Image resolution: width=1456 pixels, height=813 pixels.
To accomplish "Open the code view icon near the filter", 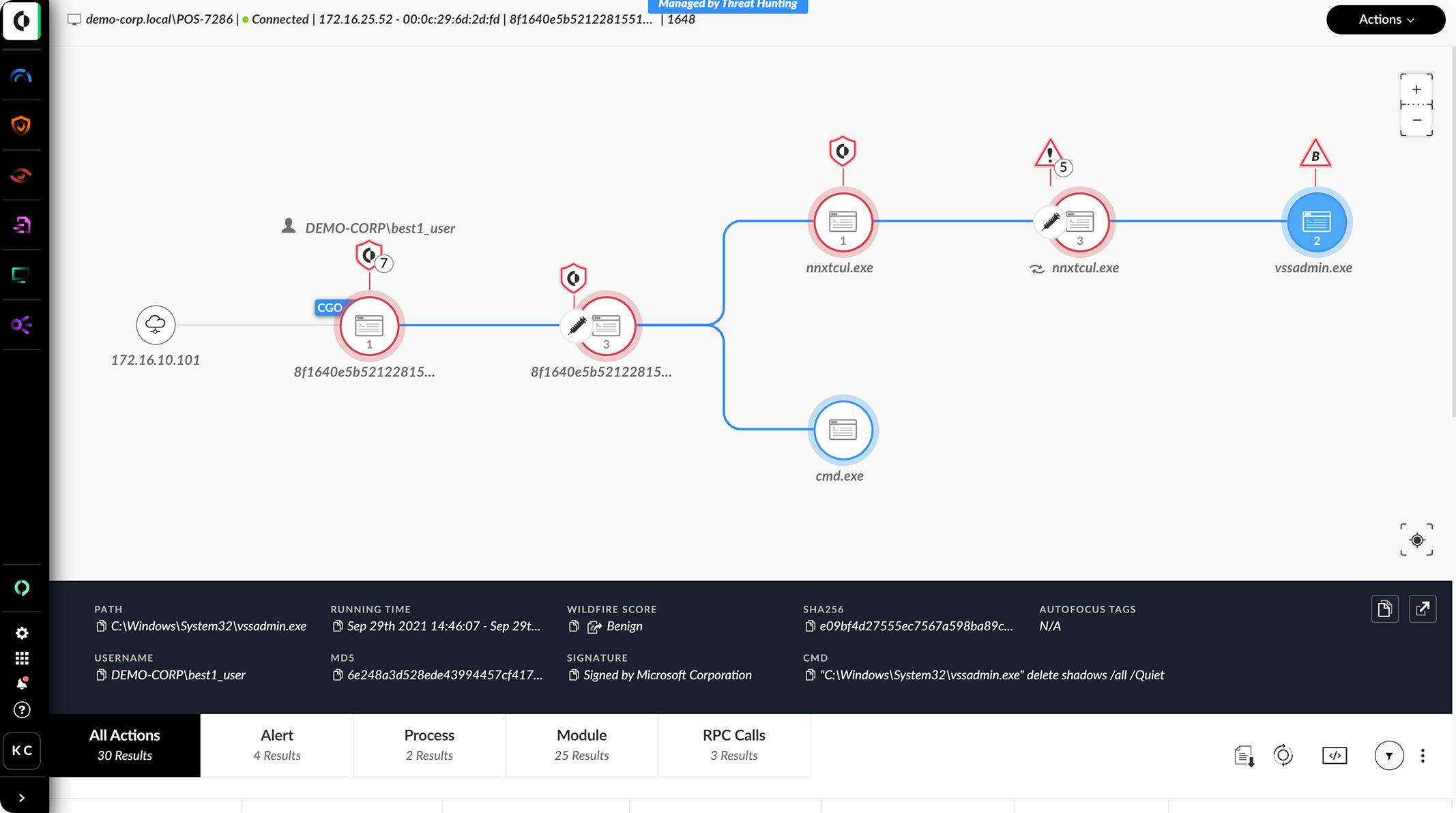I will (1335, 756).
